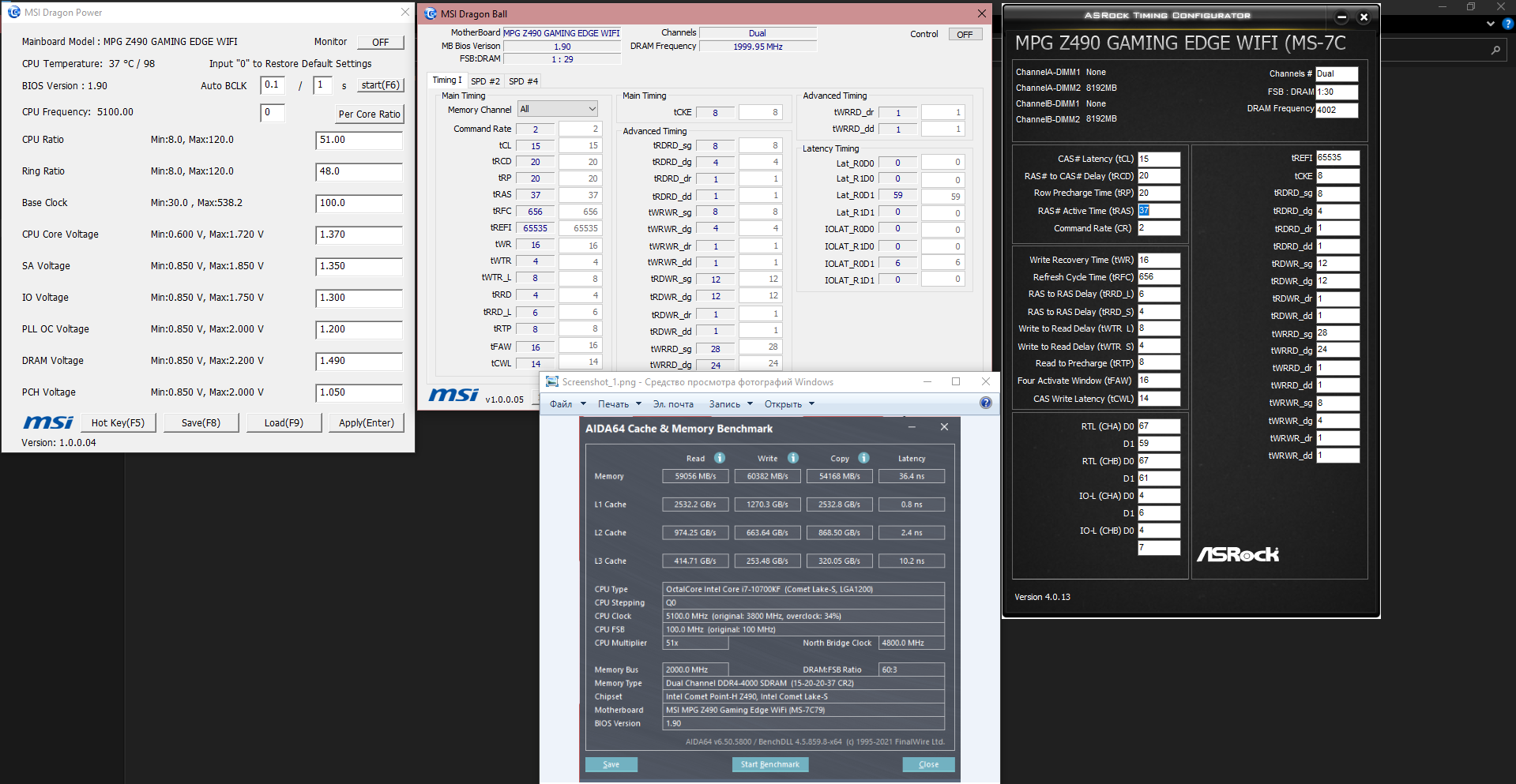Click the blue help icon in the dark background window
Viewport: 1516px width, 784px height.
1508,24
